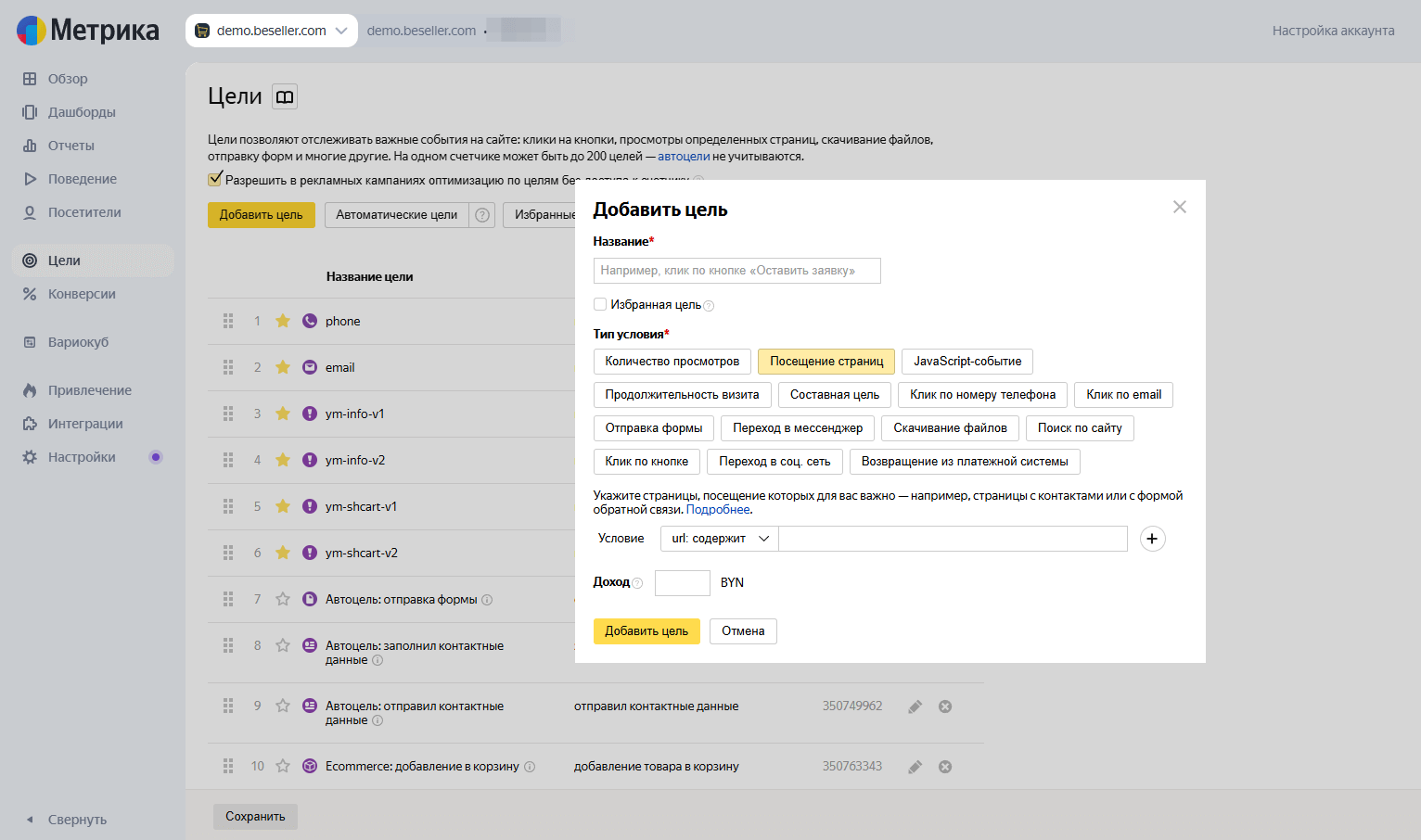Click info icon next to Автоцель: отправка формы
This screenshot has width=1421, height=840.
(487, 600)
